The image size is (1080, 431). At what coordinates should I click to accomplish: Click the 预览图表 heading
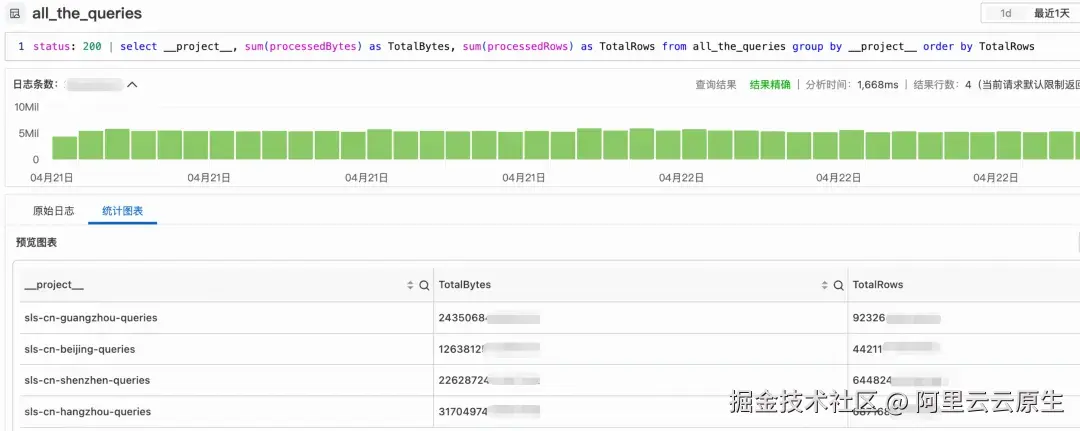(x=37, y=242)
